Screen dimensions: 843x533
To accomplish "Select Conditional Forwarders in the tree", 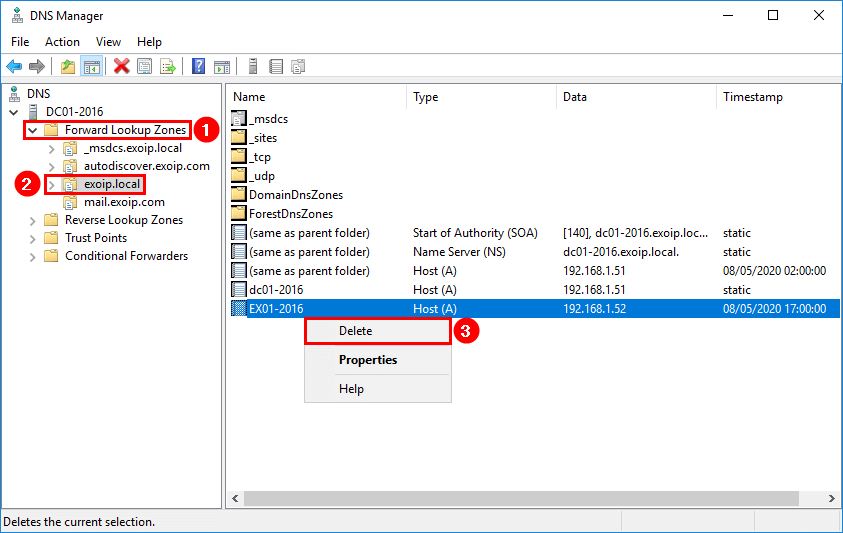I will click(x=126, y=256).
